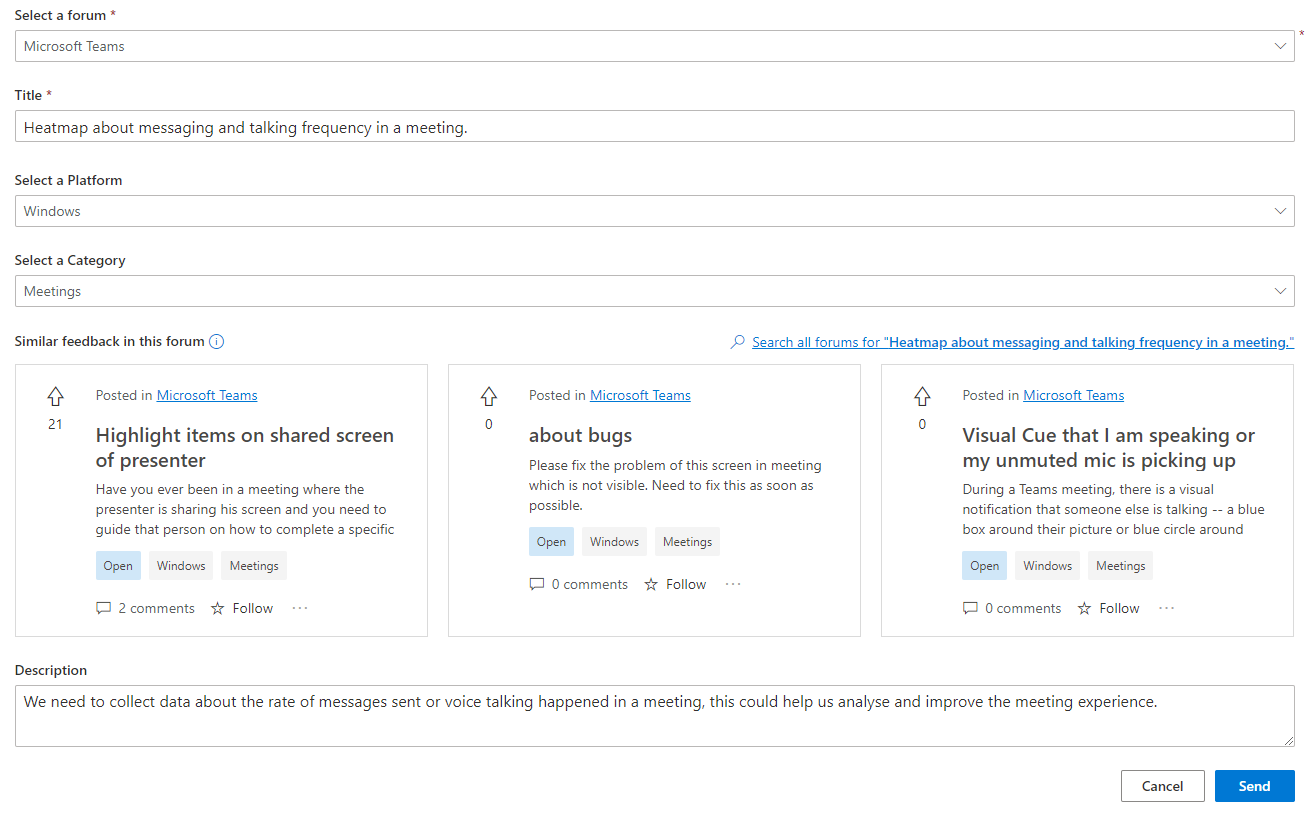The image size is (1313, 817).
Task: Click the search magnifier icon
Action: 739,341
